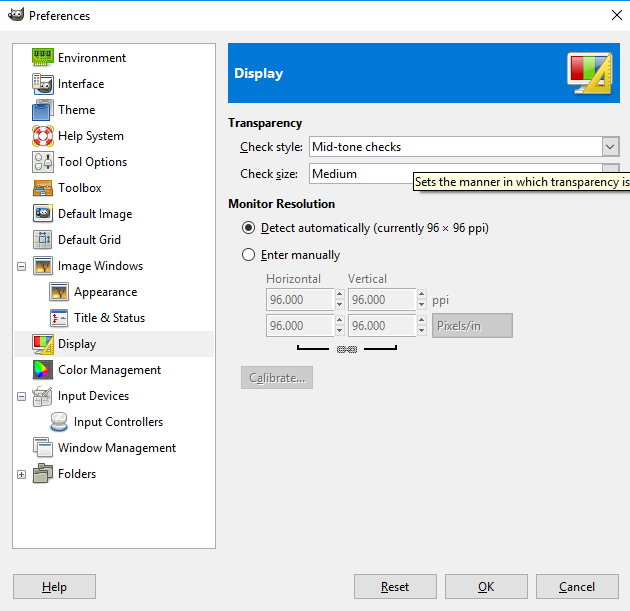Image resolution: width=630 pixels, height=611 pixels.
Task: Click the Theme category icon
Action: pos(43,110)
